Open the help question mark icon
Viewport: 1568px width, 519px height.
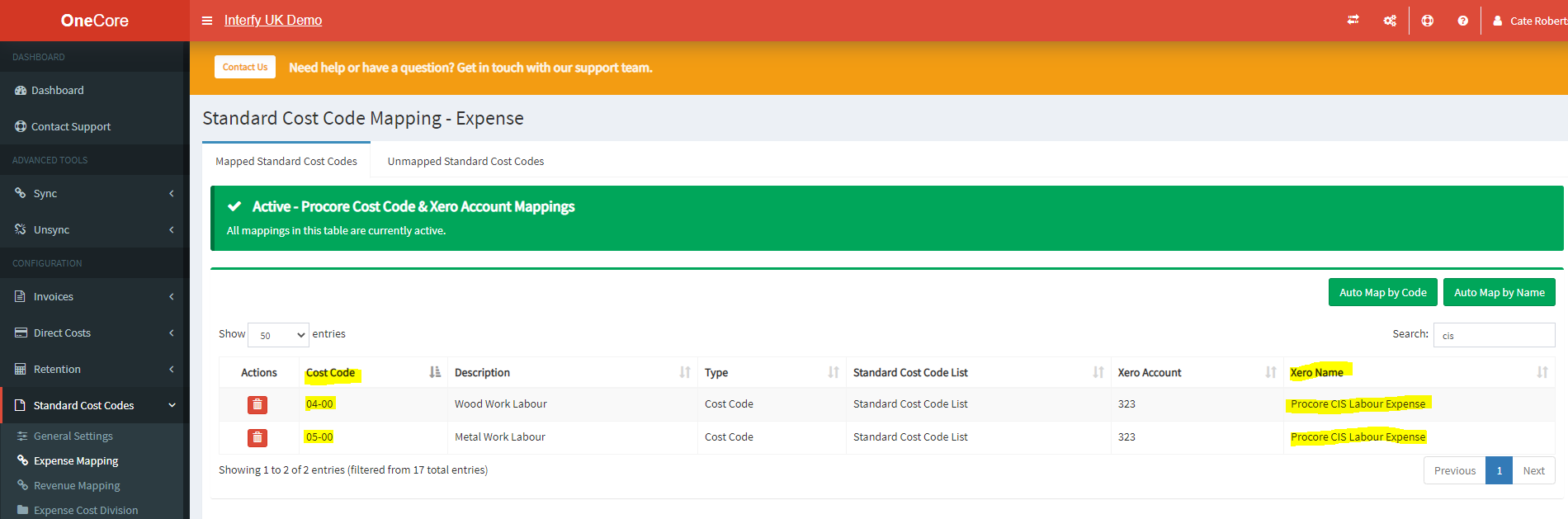point(1462,21)
